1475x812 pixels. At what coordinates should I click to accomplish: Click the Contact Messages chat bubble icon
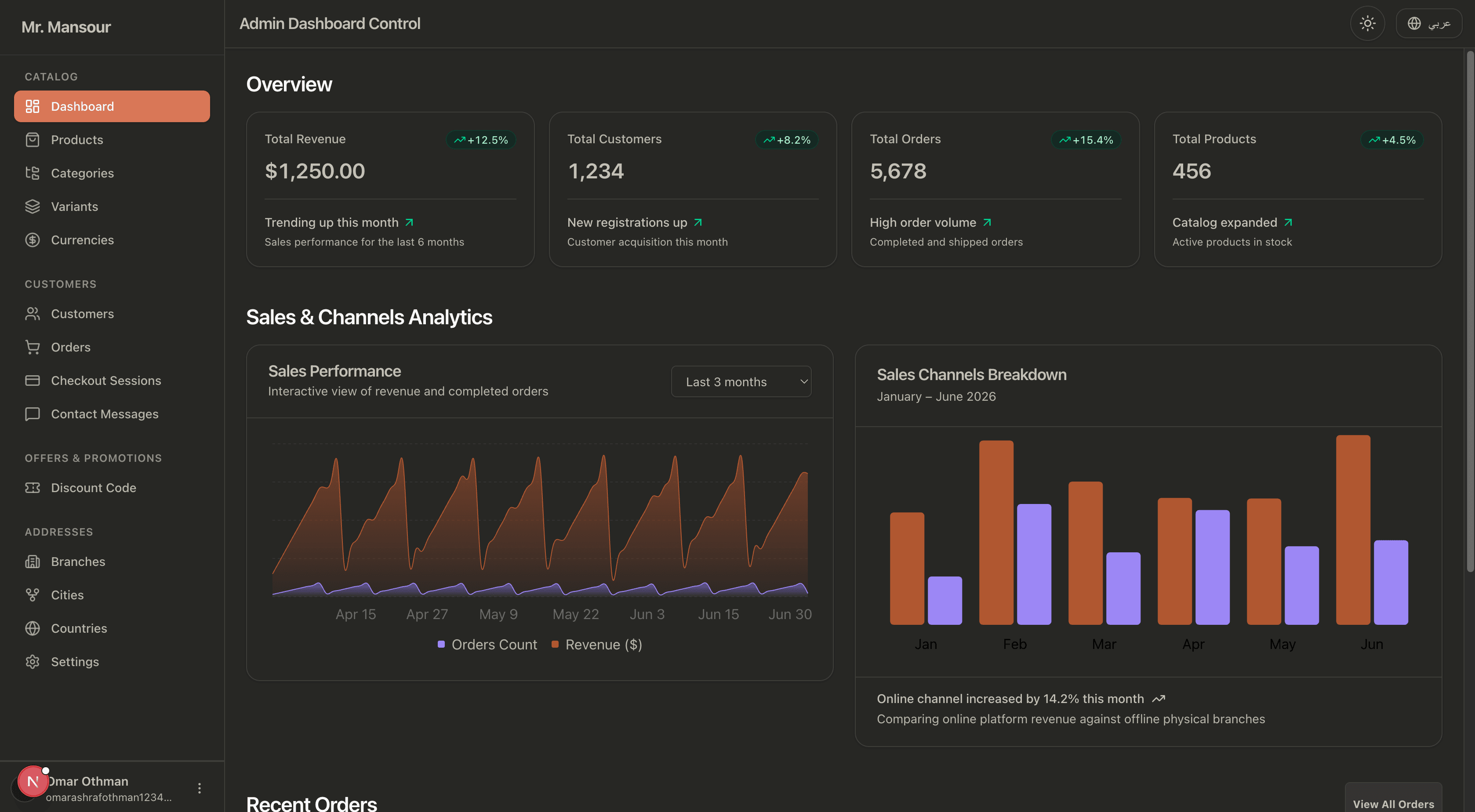point(33,414)
